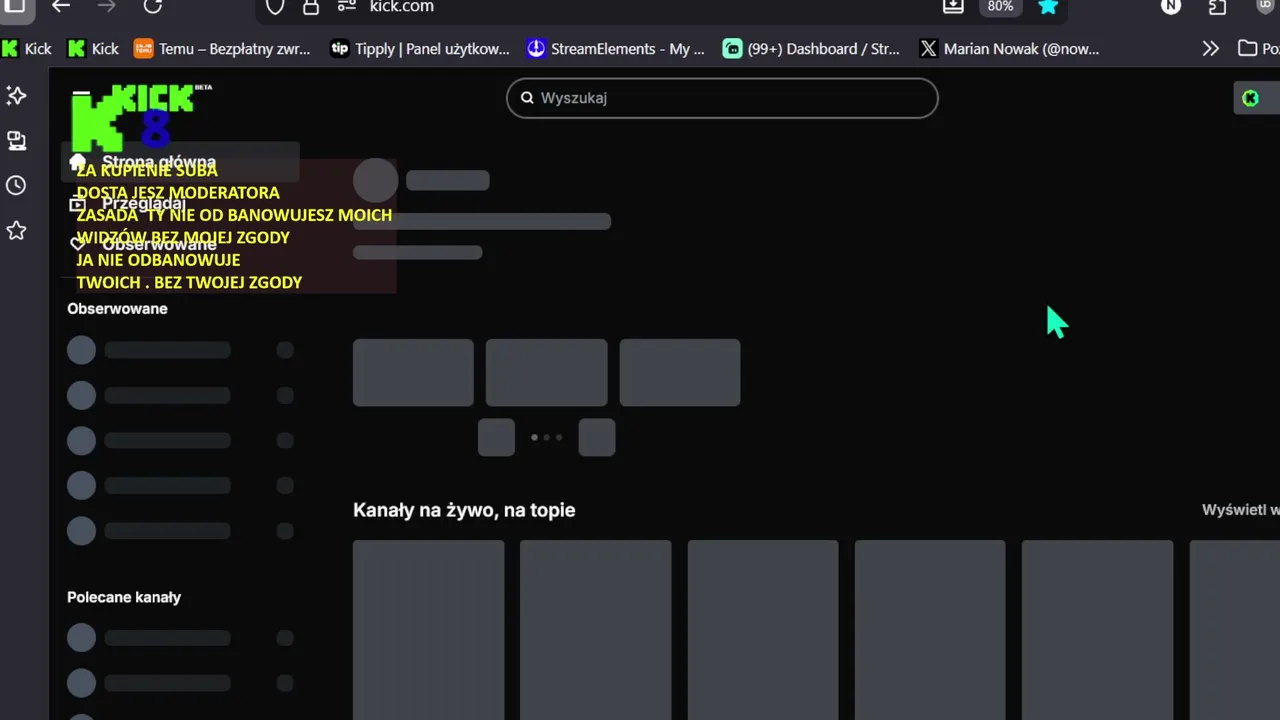The width and height of the screenshot is (1280, 720).
Task: Click the downloads icon in browser toolbar
Action: (953, 6)
